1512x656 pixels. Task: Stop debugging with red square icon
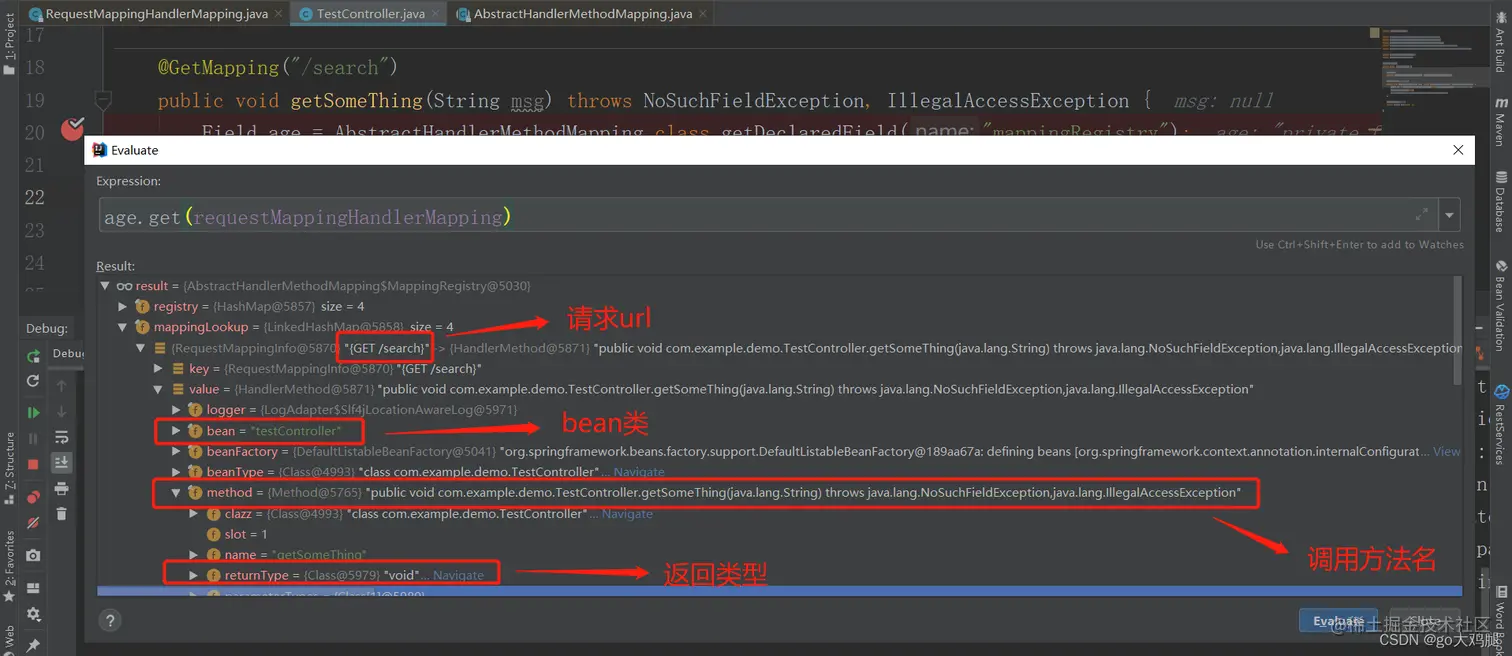point(33,464)
